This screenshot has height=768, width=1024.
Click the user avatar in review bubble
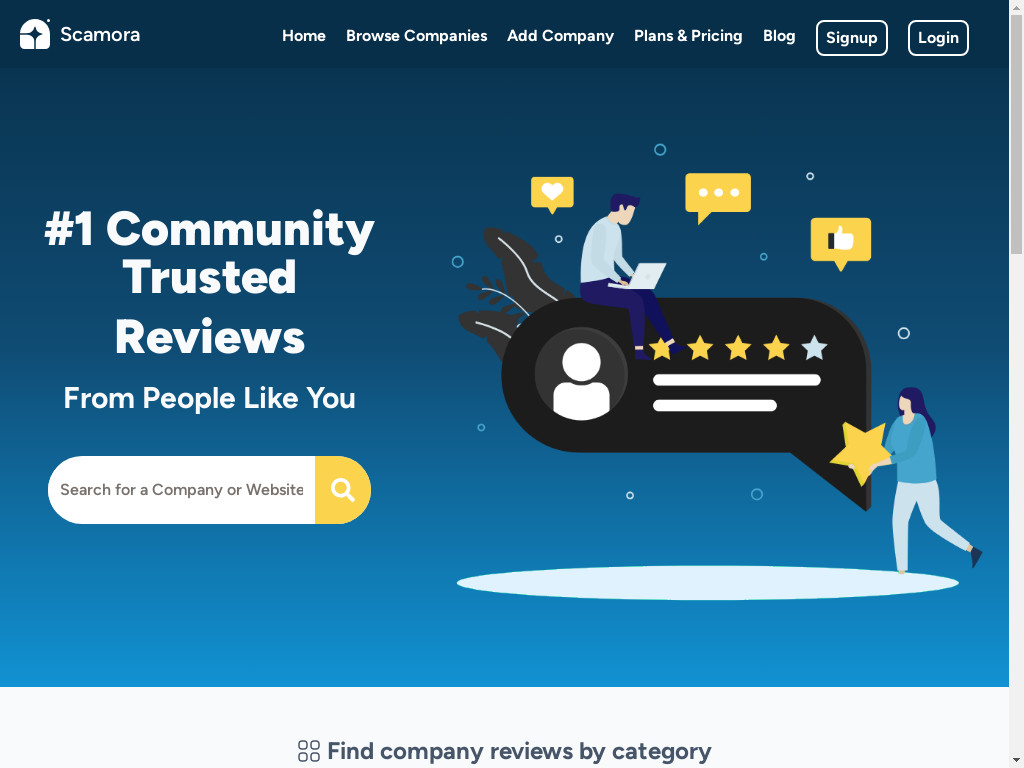pyautogui.click(x=581, y=376)
